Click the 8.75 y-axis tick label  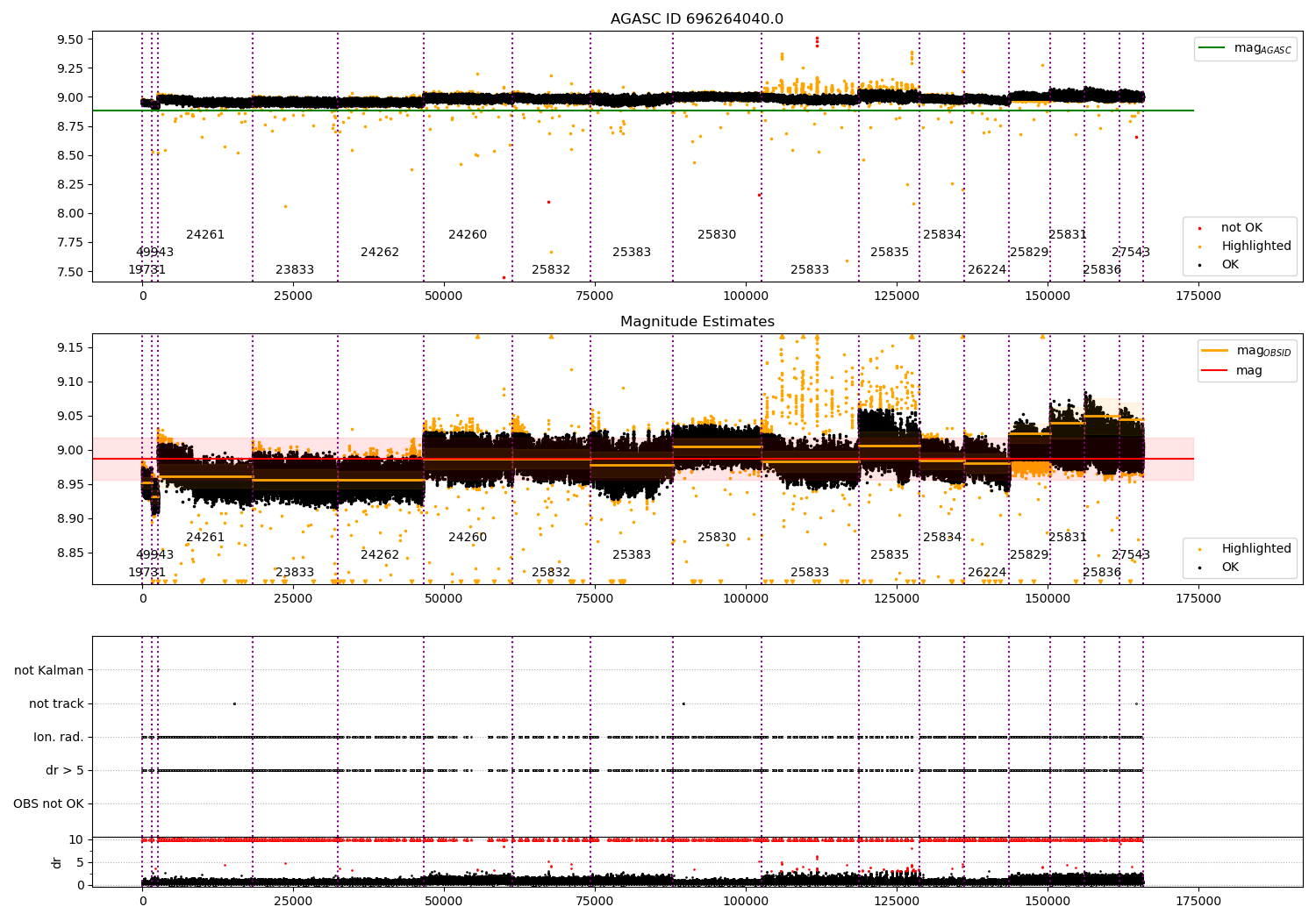(x=70, y=126)
